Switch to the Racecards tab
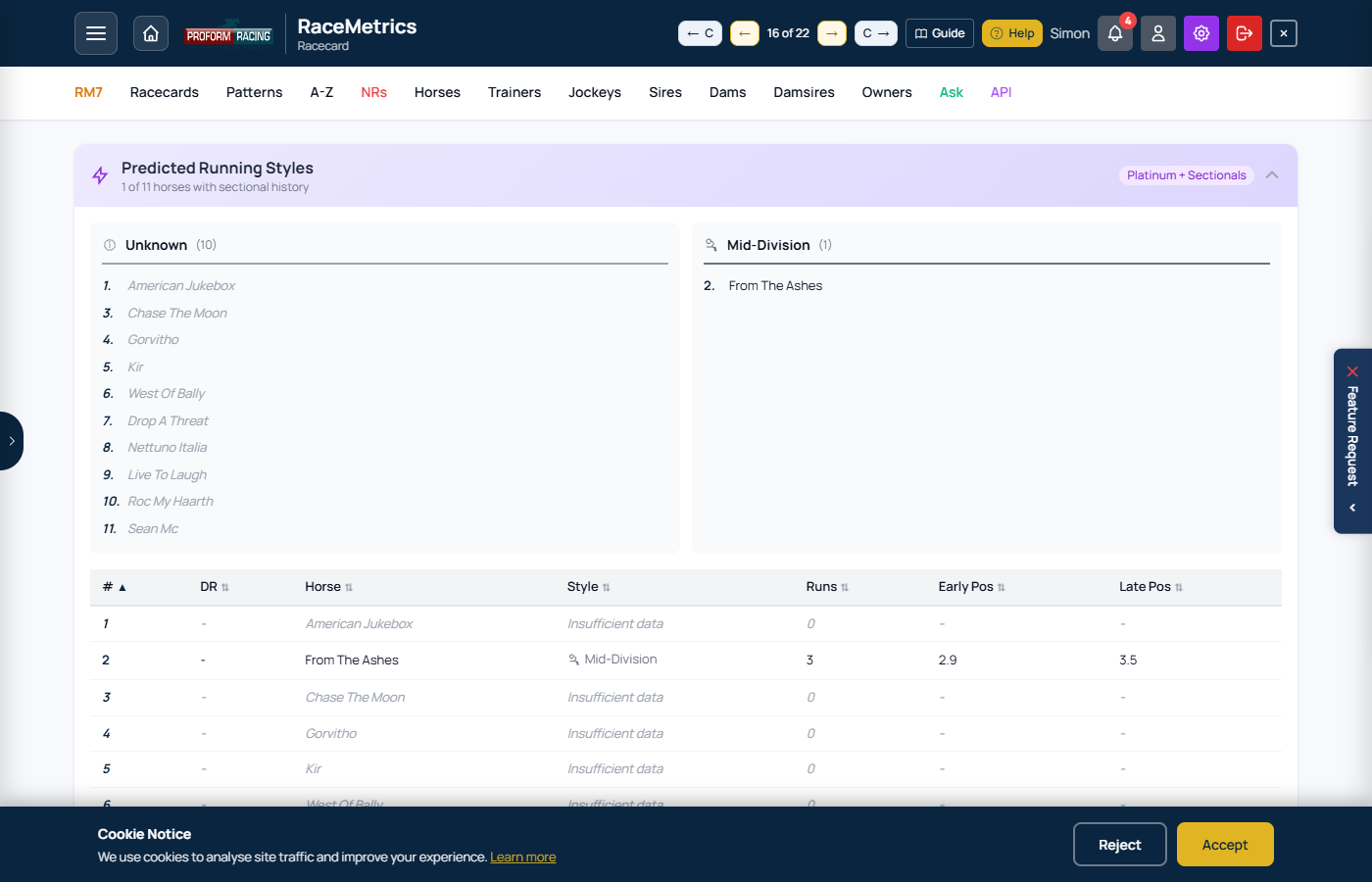 coord(164,92)
